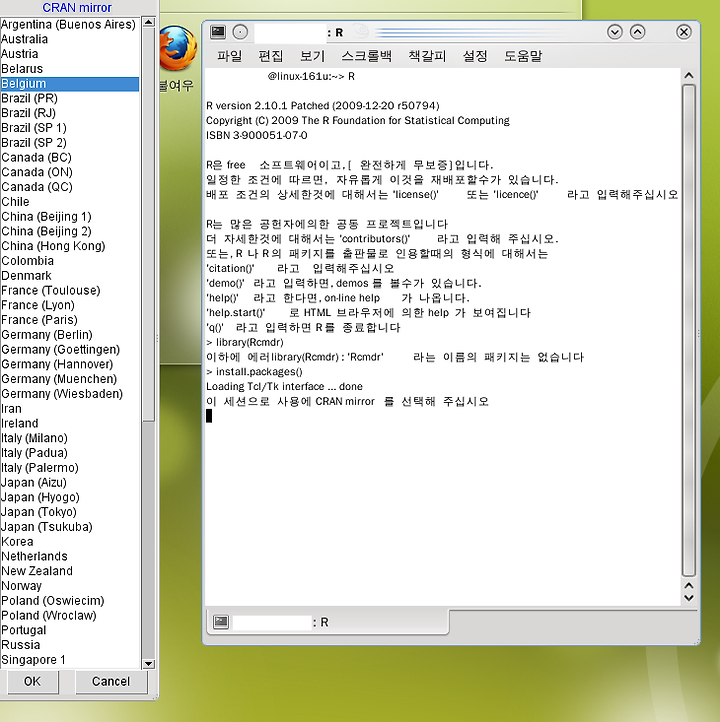Select Germany (Muenchen) mirror
720x722 pixels.
pos(70,379)
